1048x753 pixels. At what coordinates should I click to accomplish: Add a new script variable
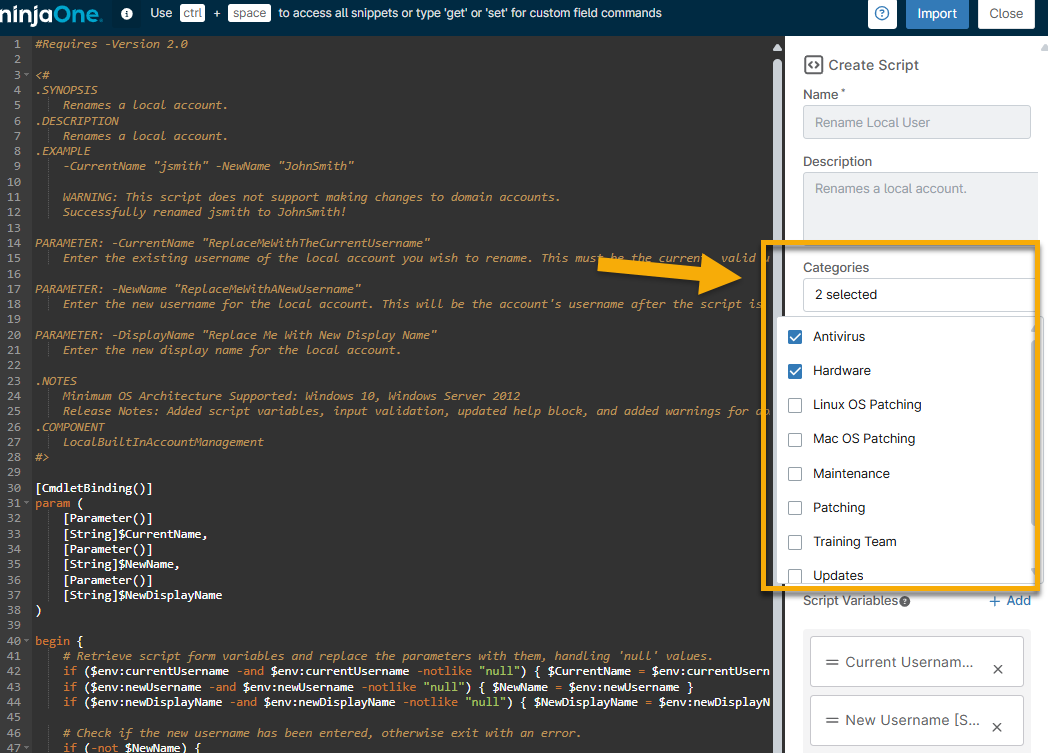pos(1010,601)
